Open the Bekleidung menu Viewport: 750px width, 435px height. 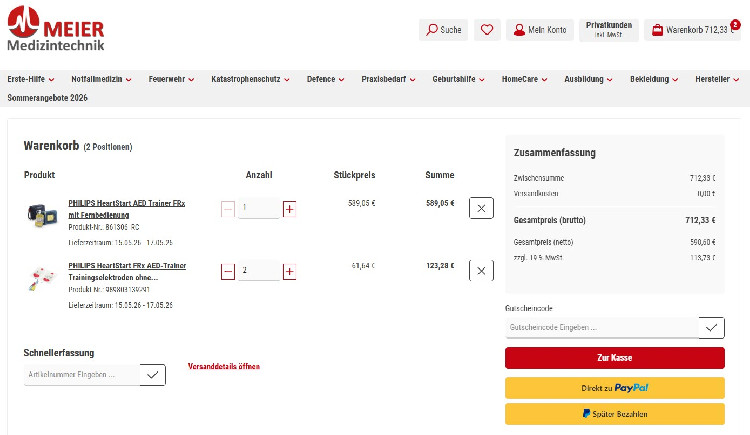point(654,79)
